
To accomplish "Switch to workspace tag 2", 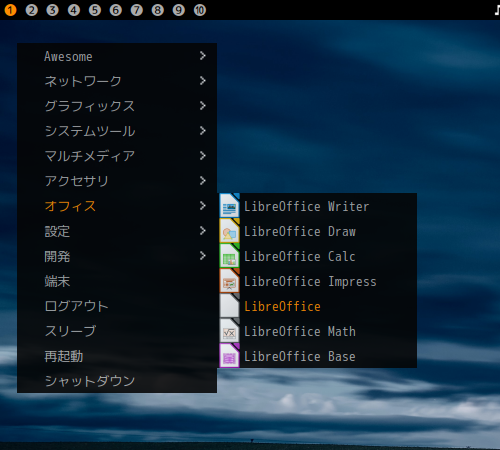I will pos(32,10).
